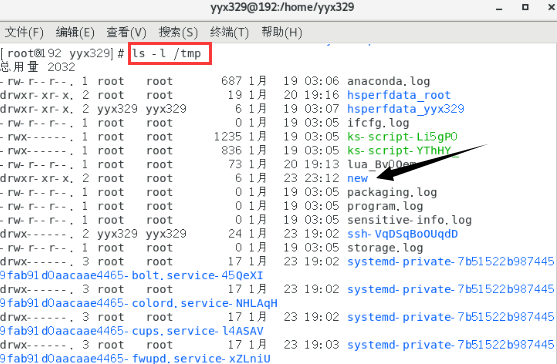
Task: Click the time 19:13 on the lua row
Action: [322, 164]
